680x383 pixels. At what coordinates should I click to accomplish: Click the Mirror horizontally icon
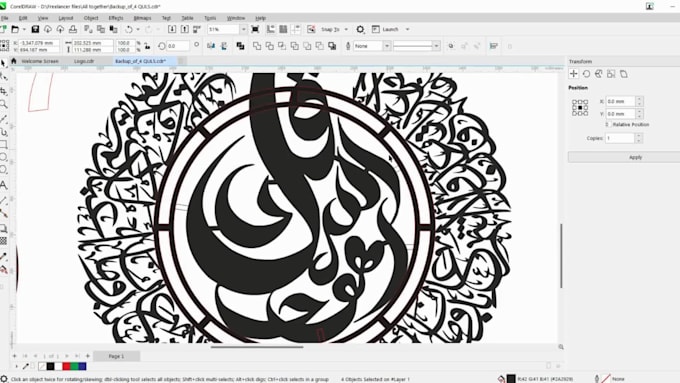click(x=211, y=46)
